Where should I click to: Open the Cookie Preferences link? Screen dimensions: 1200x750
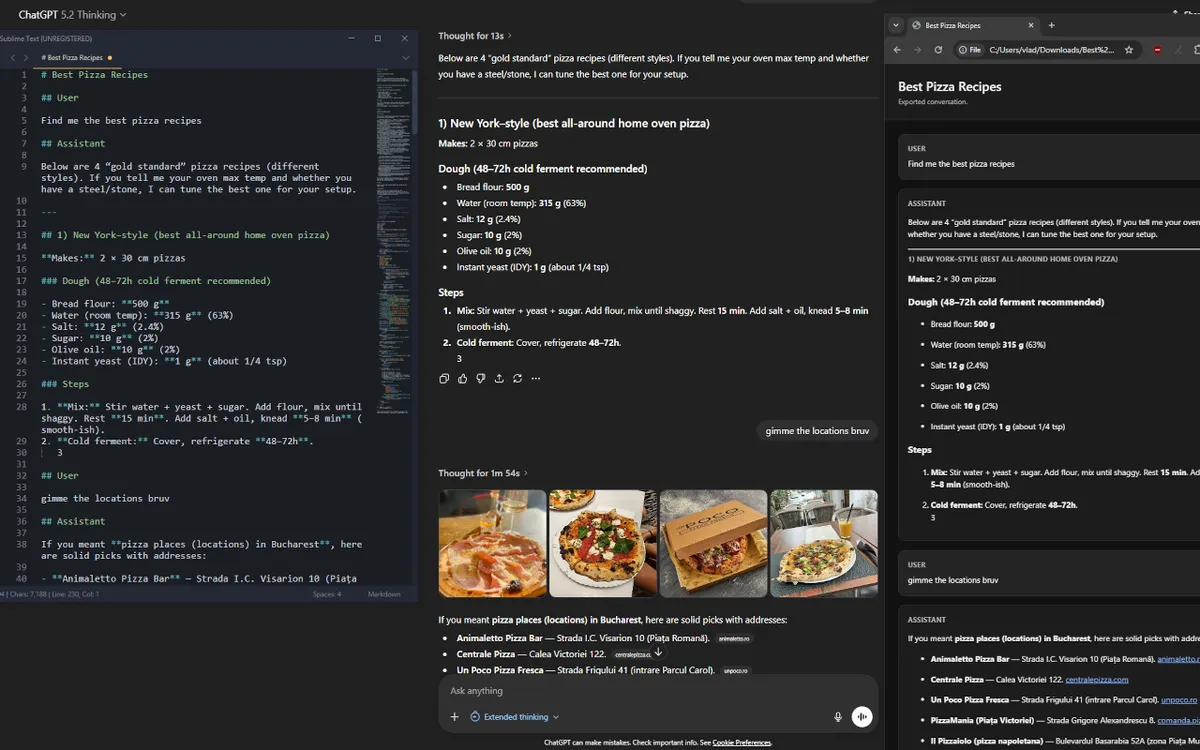pos(741,743)
